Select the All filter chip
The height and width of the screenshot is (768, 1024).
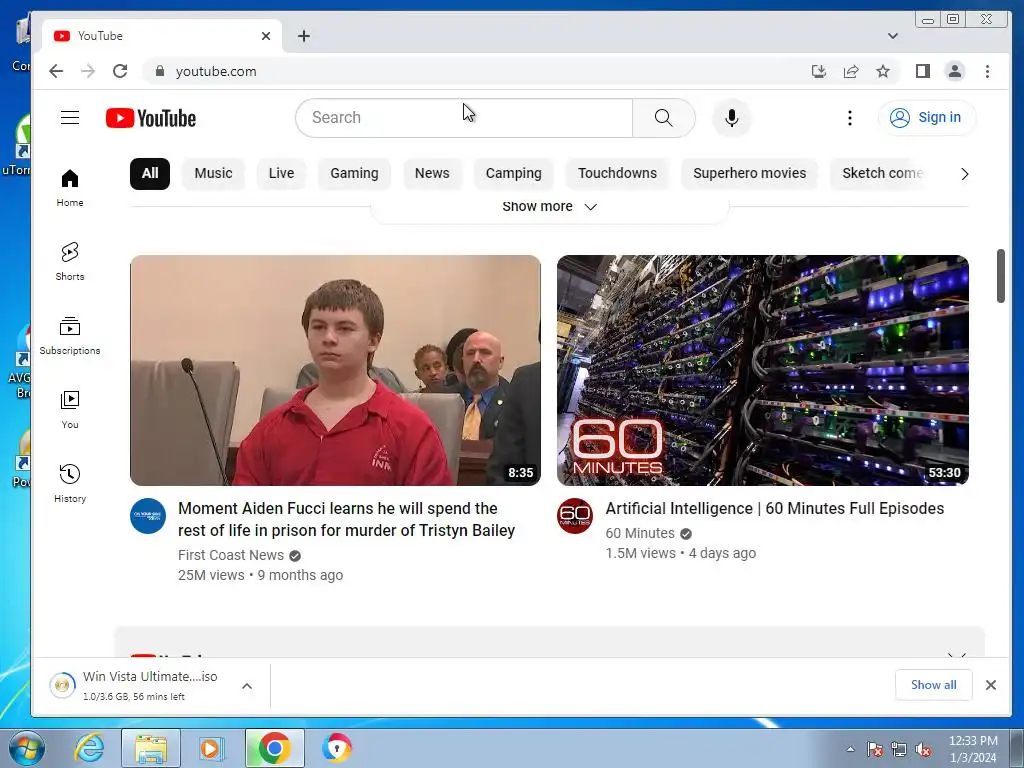tap(150, 174)
